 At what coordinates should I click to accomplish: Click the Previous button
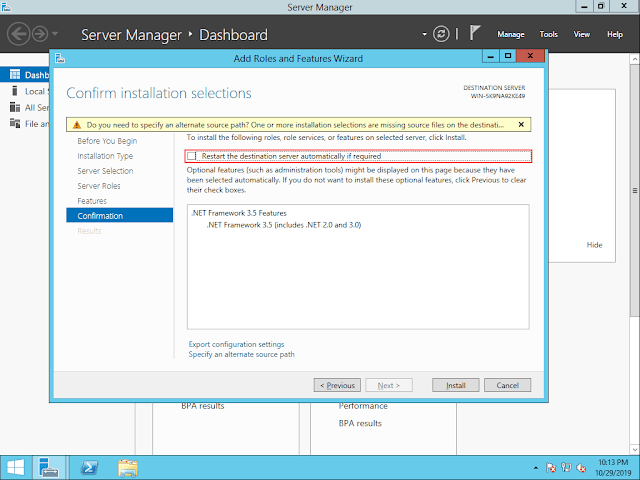pyautogui.click(x=337, y=385)
